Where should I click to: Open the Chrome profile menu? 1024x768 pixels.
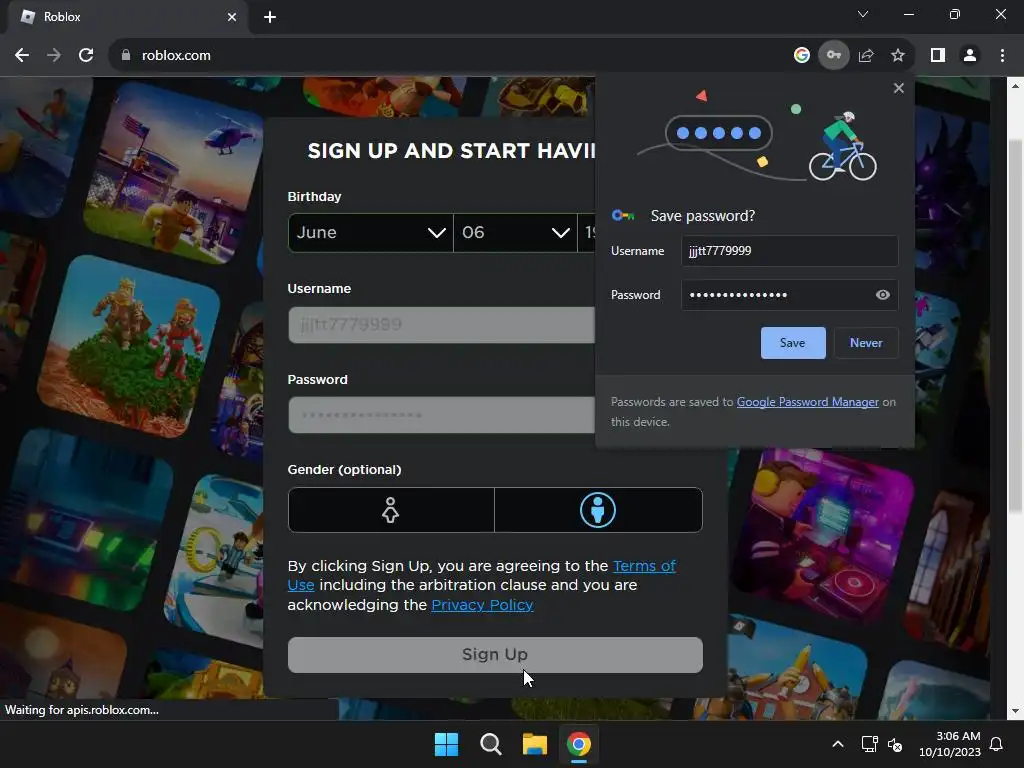pos(970,56)
